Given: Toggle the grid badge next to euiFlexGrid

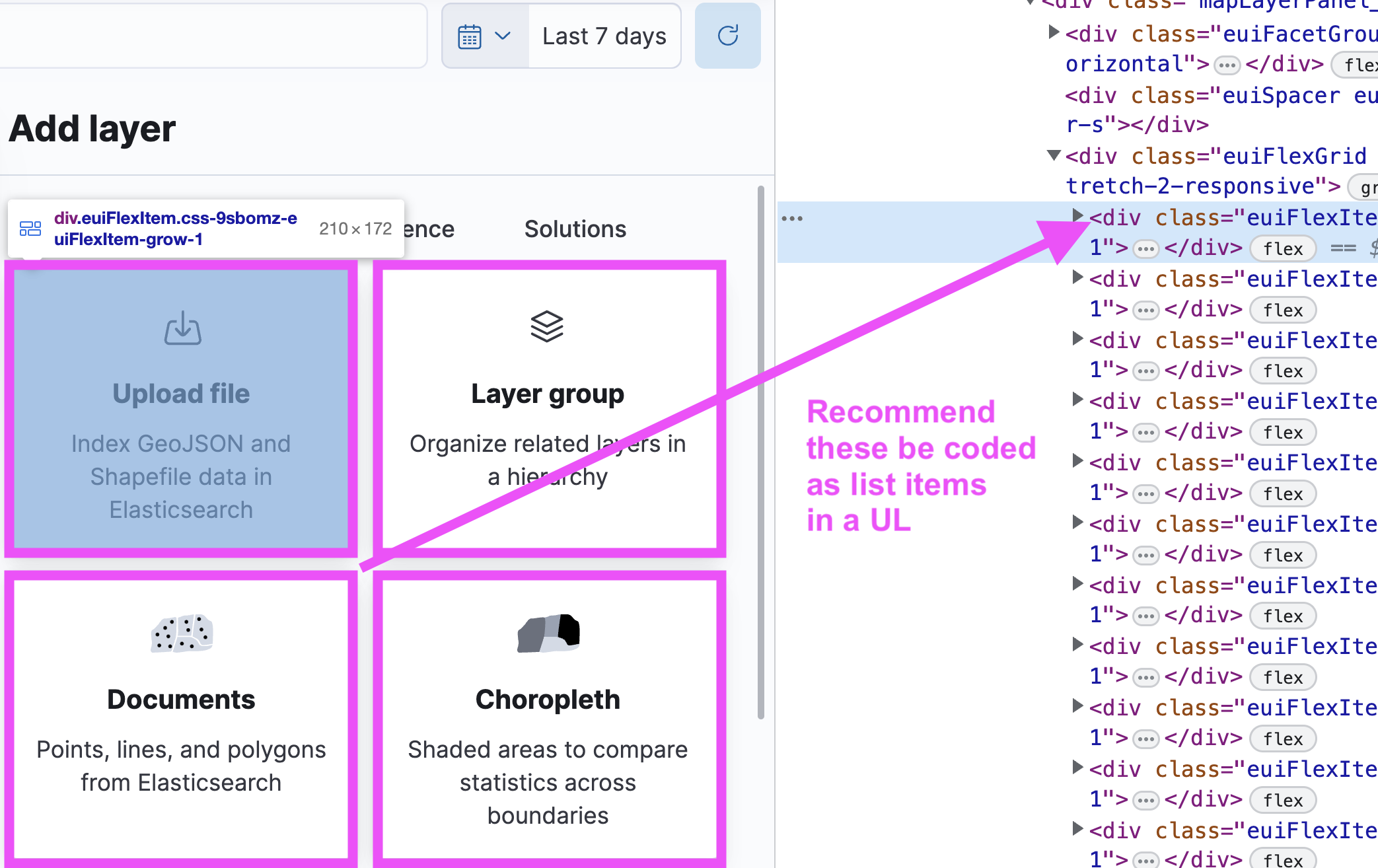Looking at the screenshot, I should pyautogui.click(x=1366, y=187).
